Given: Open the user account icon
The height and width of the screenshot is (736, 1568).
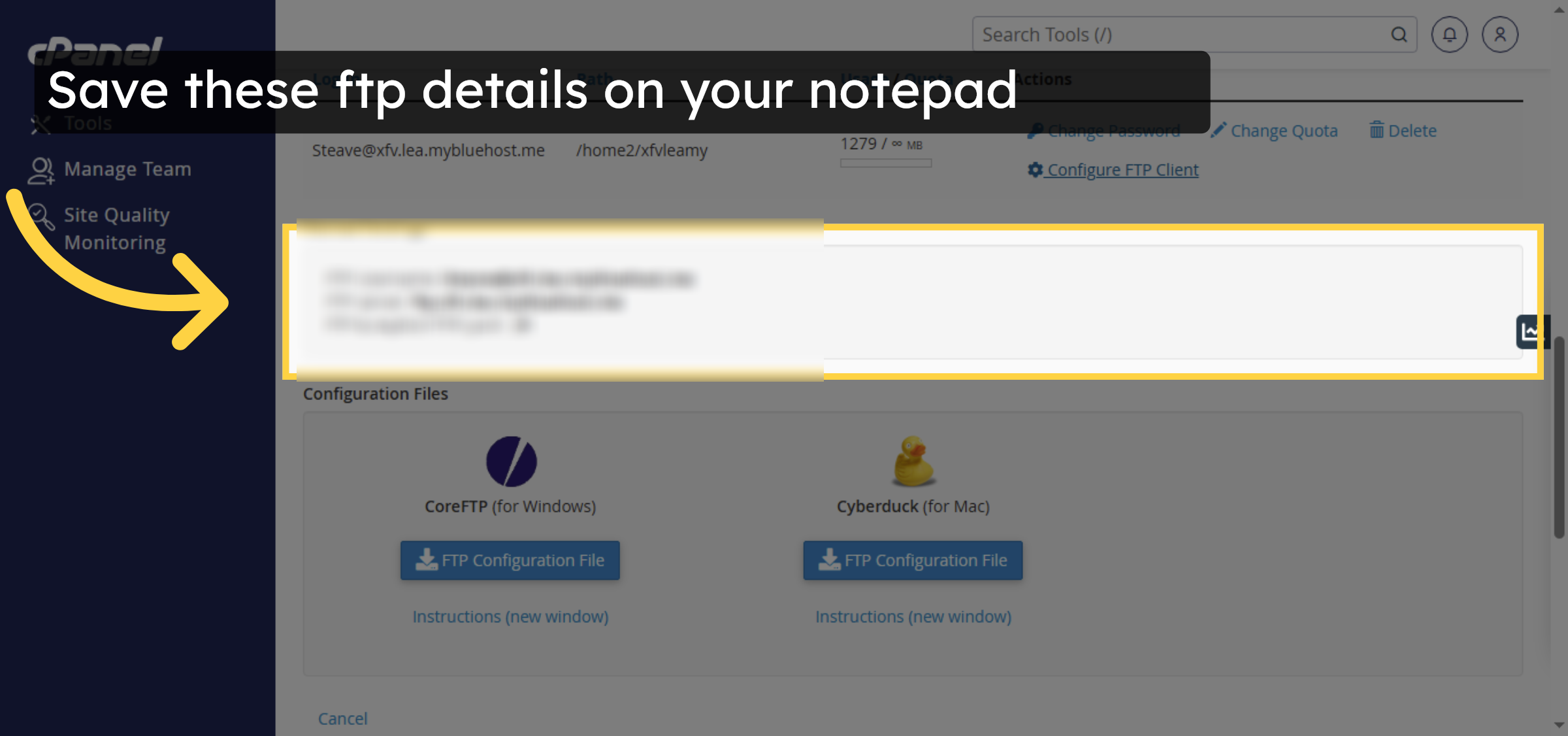Looking at the screenshot, I should point(1499,35).
